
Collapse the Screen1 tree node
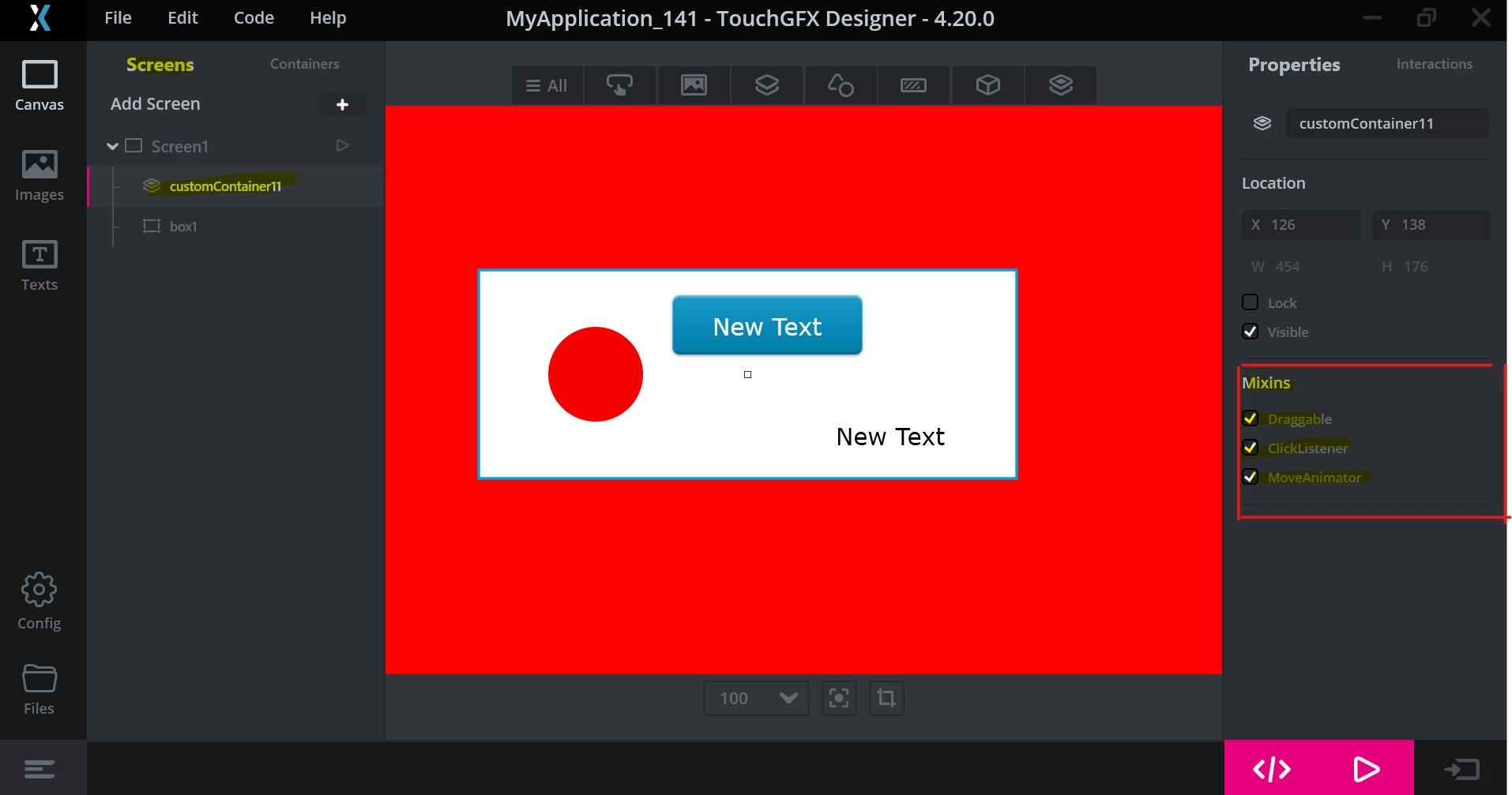pyautogui.click(x=112, y=146)
